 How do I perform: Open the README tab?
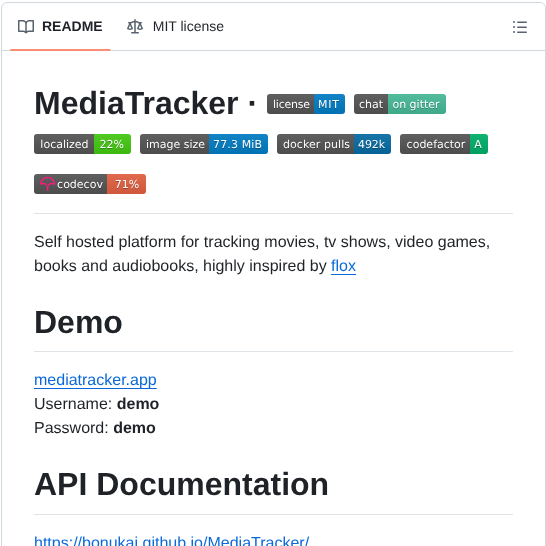click(x=60, y=26)
